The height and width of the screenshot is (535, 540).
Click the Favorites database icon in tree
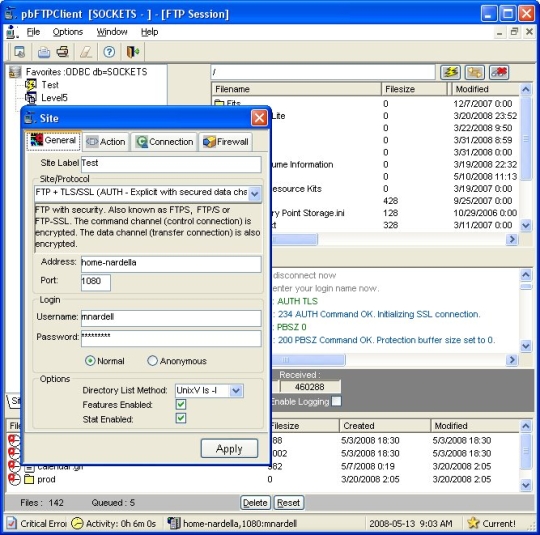click(15, 72)
